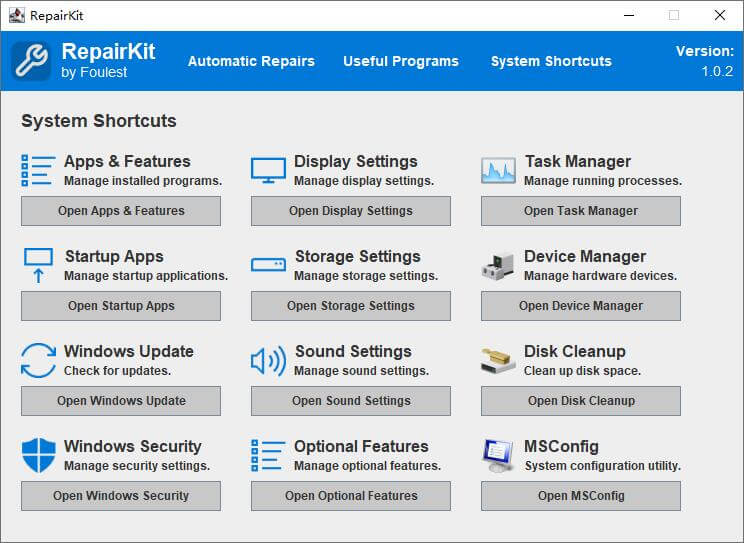Click the Task Manager graph icon
The height and width of the screenshot is (543, 744).
[x=498, y=170]
